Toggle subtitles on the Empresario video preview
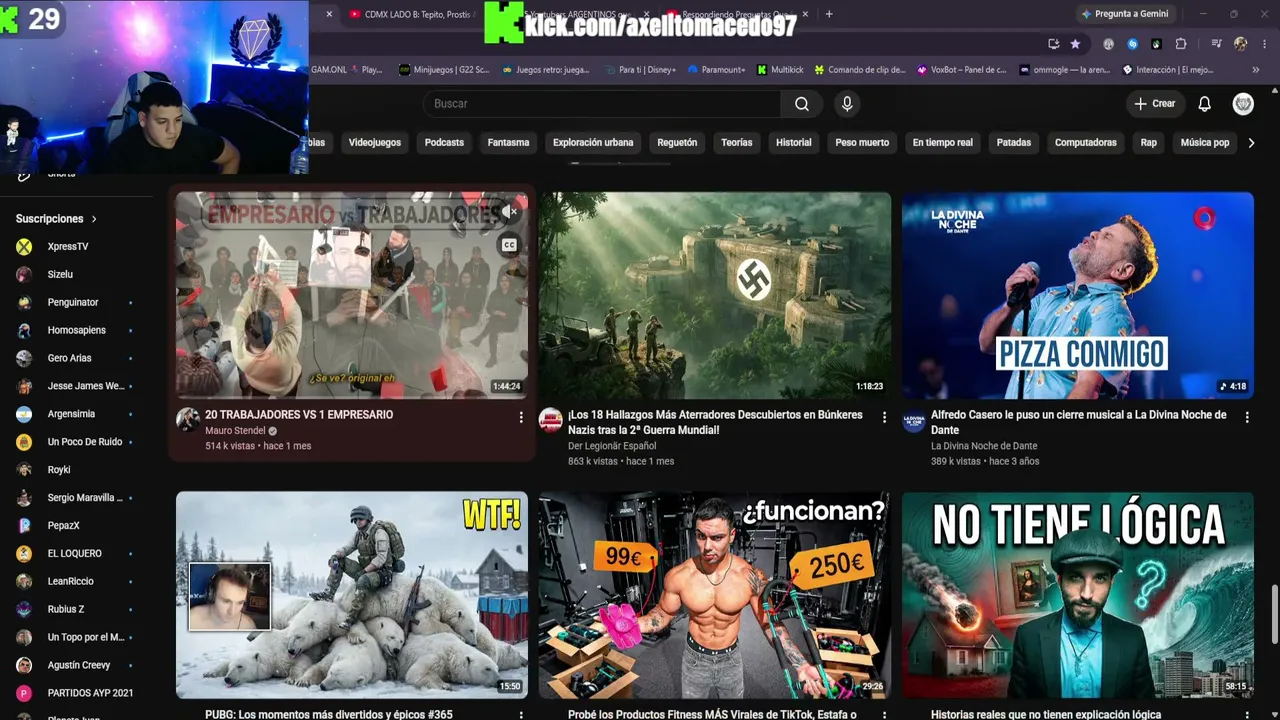The height and width of the screenshot is (720, 1280). (509, 245)
